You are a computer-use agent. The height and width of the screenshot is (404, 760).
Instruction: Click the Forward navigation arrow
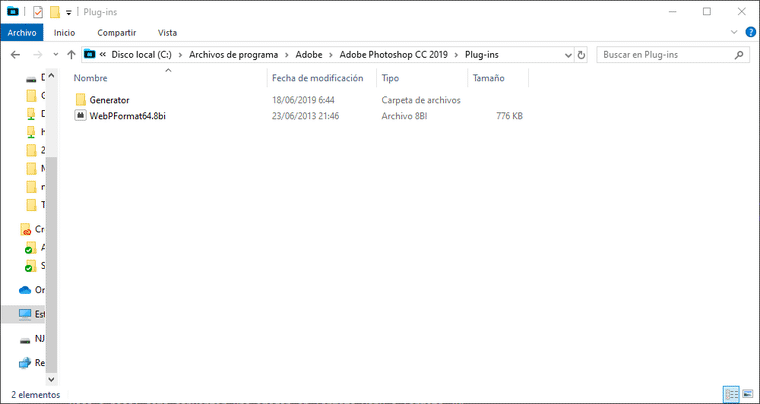click(38, 55)
